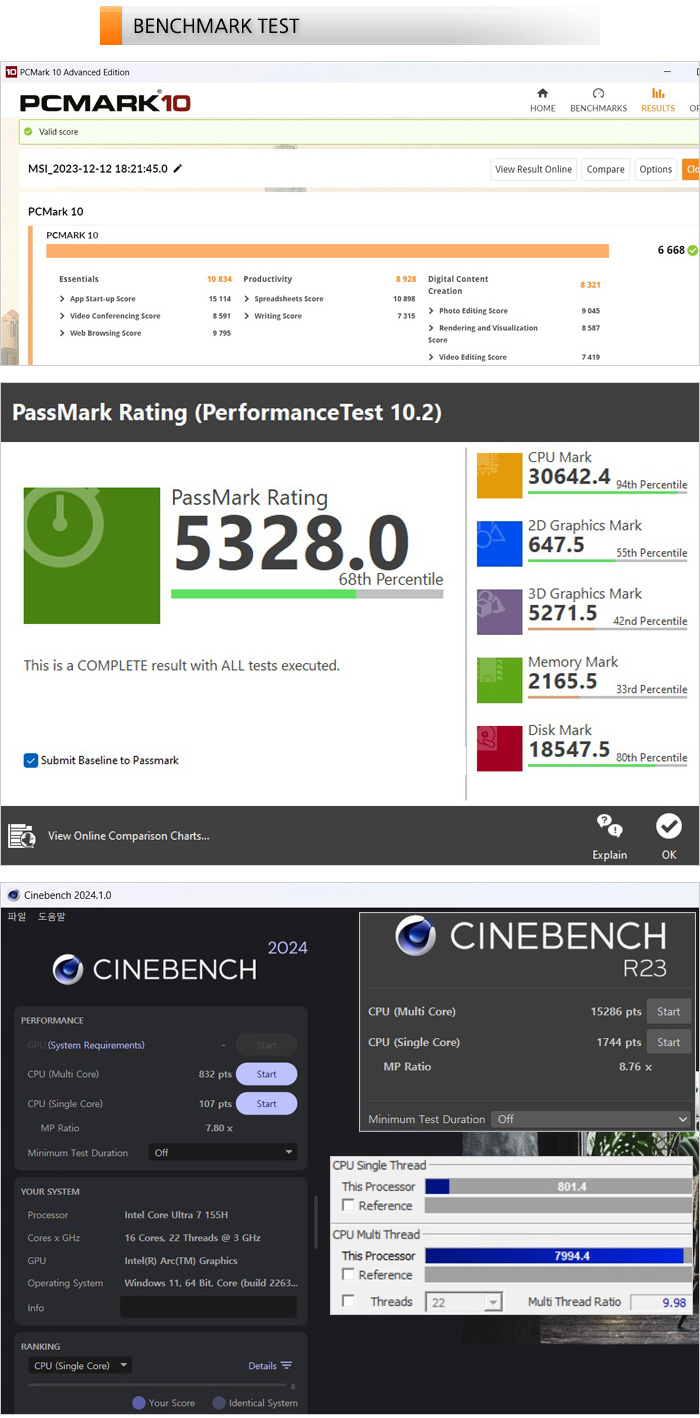The image size is (700, 1418).
Task: Click the Compare button in PCMark 10
Action: pos(606,169)
